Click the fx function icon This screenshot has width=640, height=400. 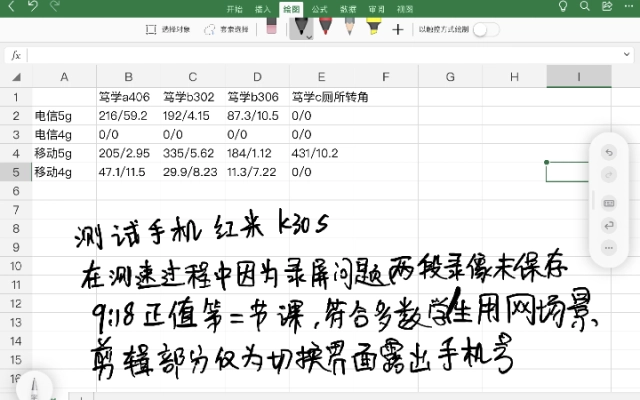[16, 55]
